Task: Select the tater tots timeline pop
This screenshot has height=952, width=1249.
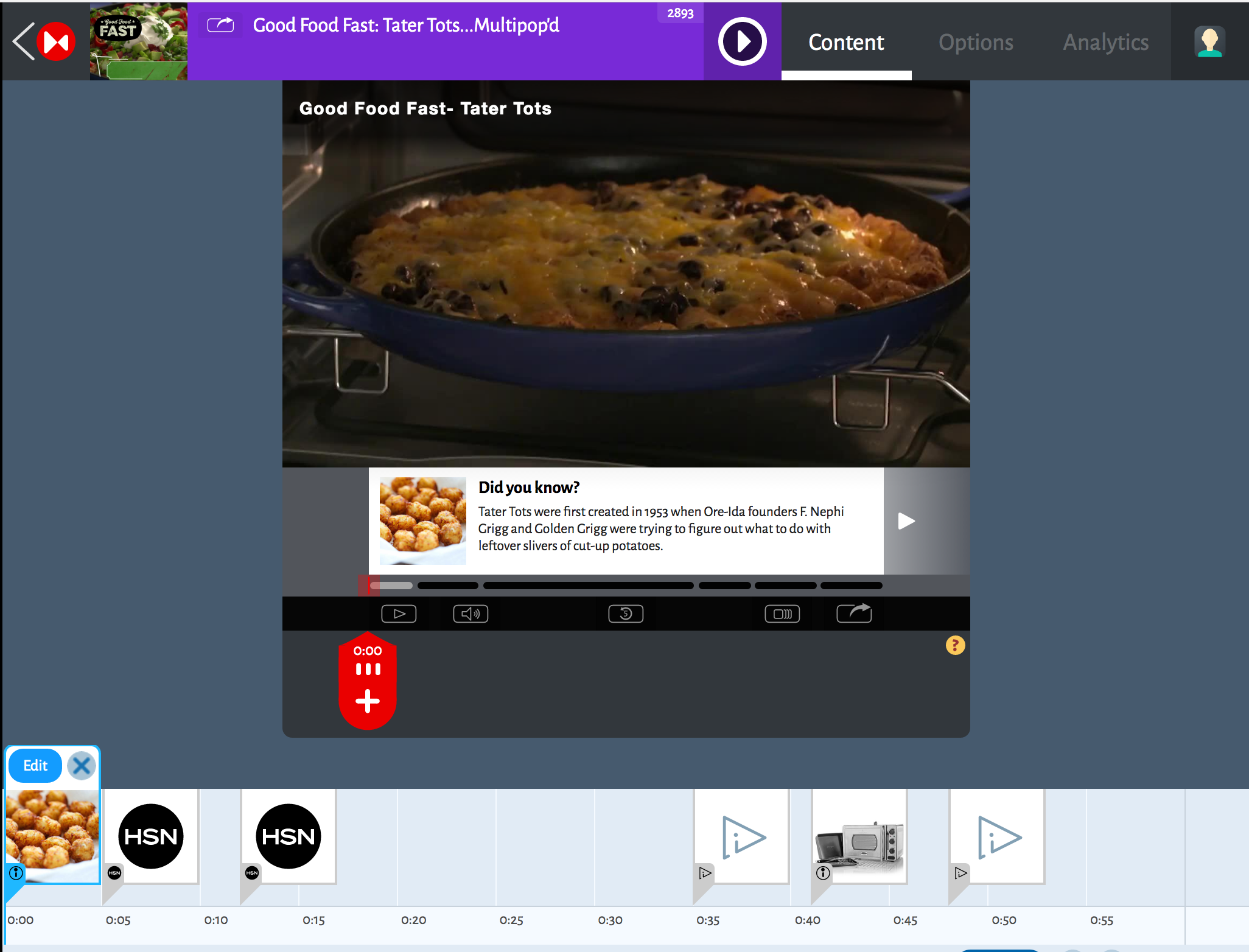Action: pos(52,836)
